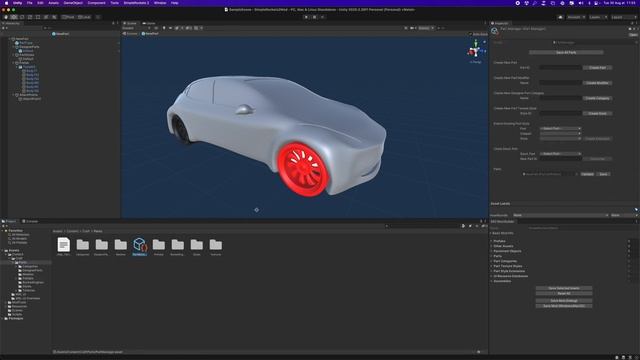Open the Assets menu
The image size is (640, 360).
53,3
